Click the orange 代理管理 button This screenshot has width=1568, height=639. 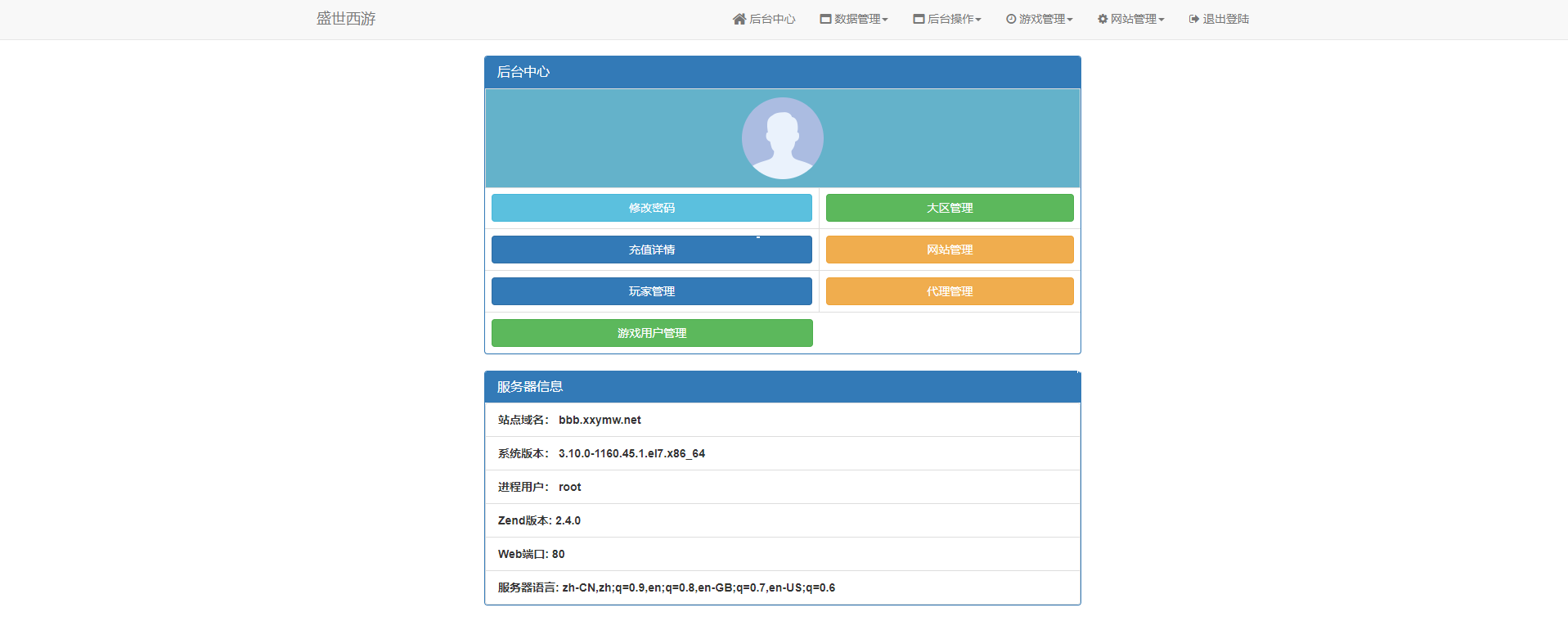(x=950, y=291)
